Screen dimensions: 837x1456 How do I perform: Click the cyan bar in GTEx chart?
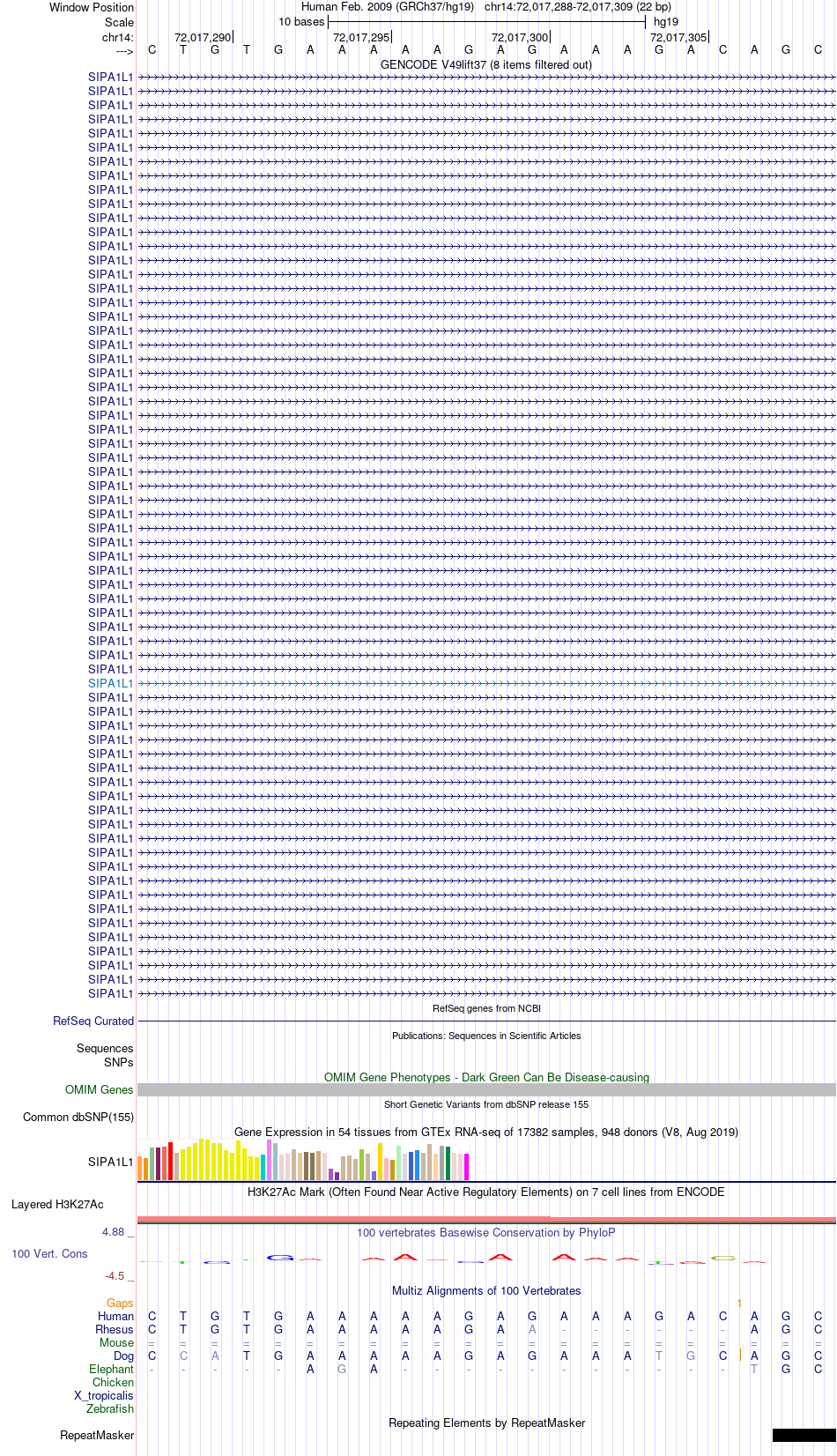pyautogui.click(x=263, y=1167)
